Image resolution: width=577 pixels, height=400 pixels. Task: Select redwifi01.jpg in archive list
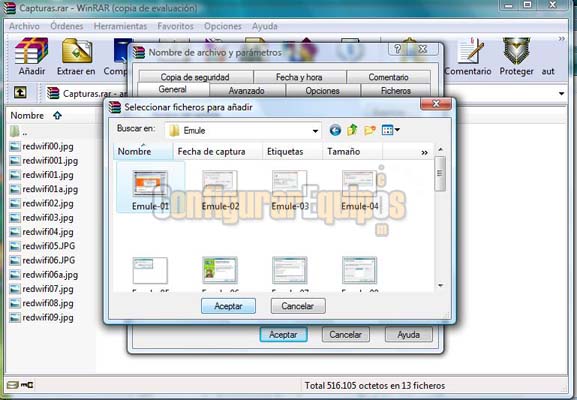pos(42,175)
